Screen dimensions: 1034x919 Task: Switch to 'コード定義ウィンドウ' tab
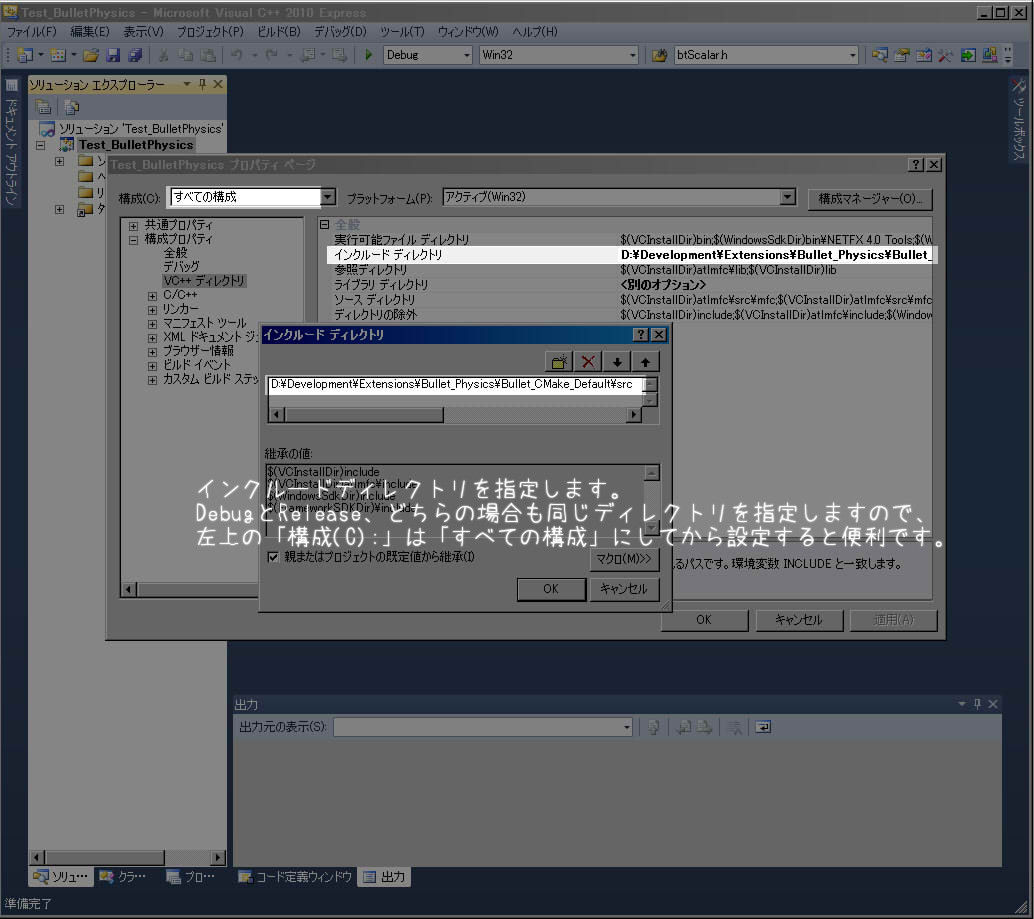click(295, 877)
